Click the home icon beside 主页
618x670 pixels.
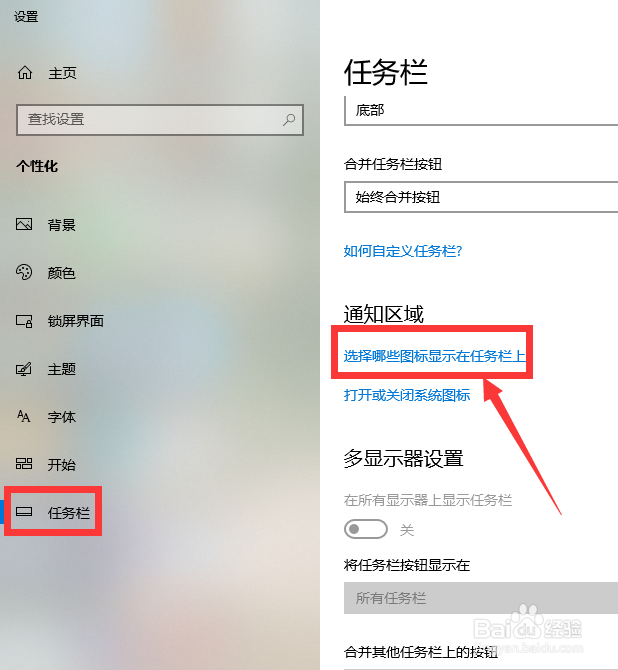[25, 73]
